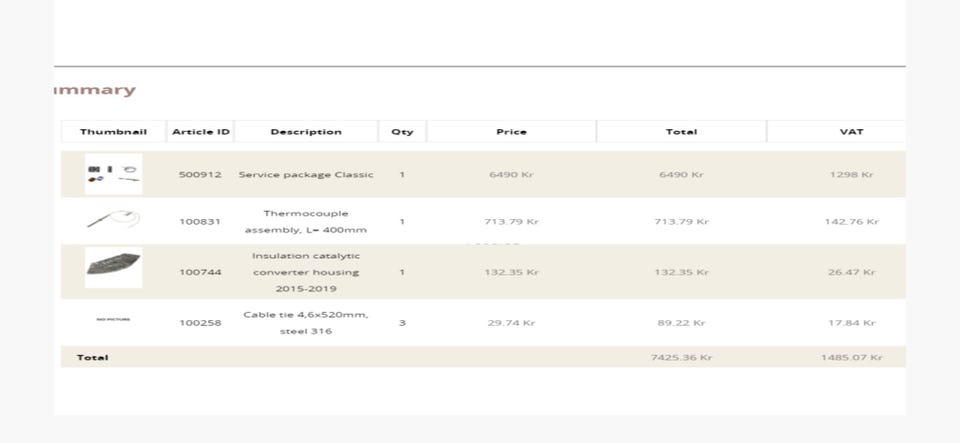Click the Service package Classic thumbnail image
The width and height of the screenshot is (960, 443).
coord(113,174)
